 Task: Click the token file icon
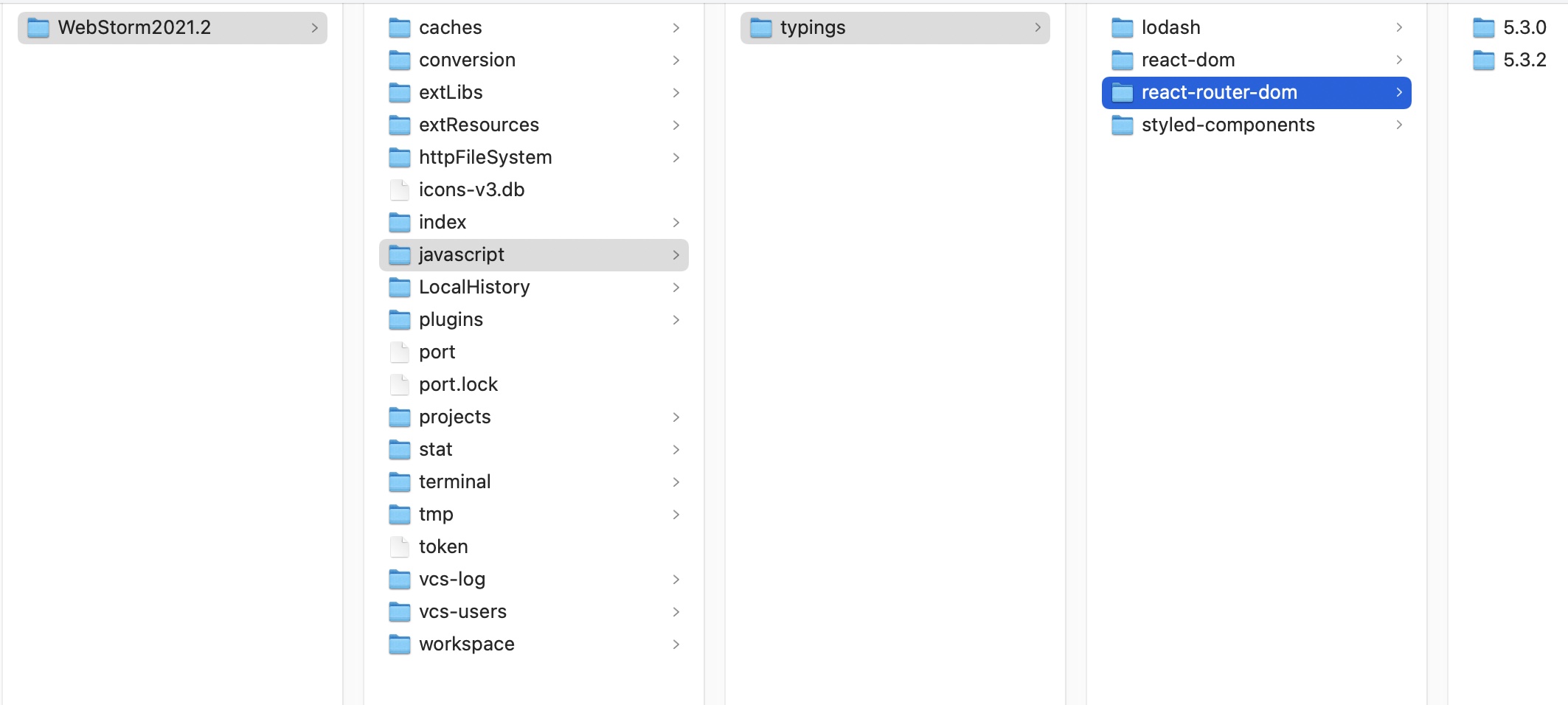[400, 547]
